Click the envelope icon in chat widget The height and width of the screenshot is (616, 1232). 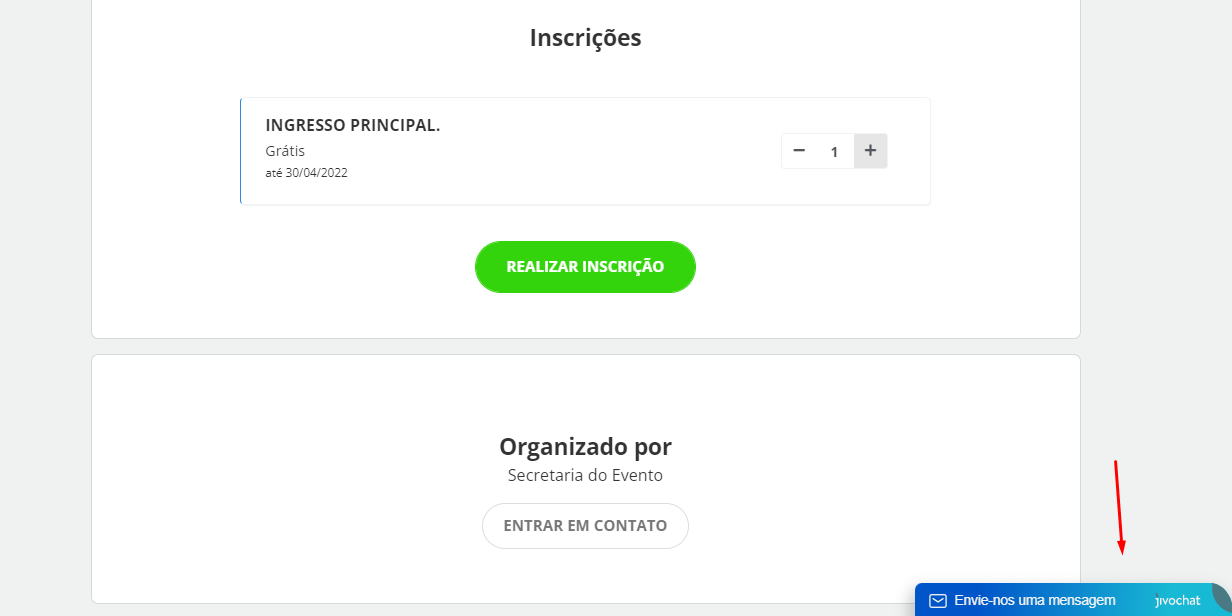(x=937, y=601)
